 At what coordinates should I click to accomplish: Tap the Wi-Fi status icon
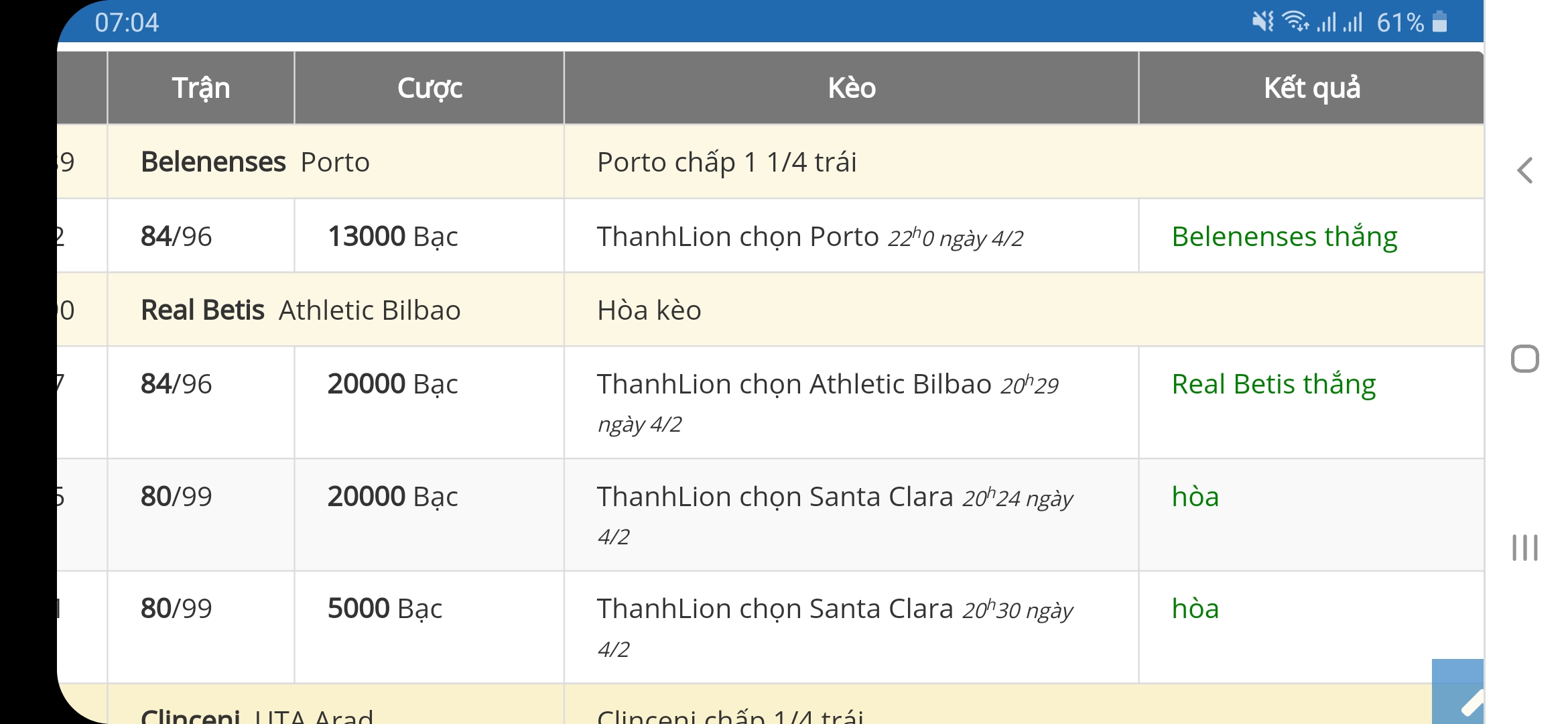1295,22
